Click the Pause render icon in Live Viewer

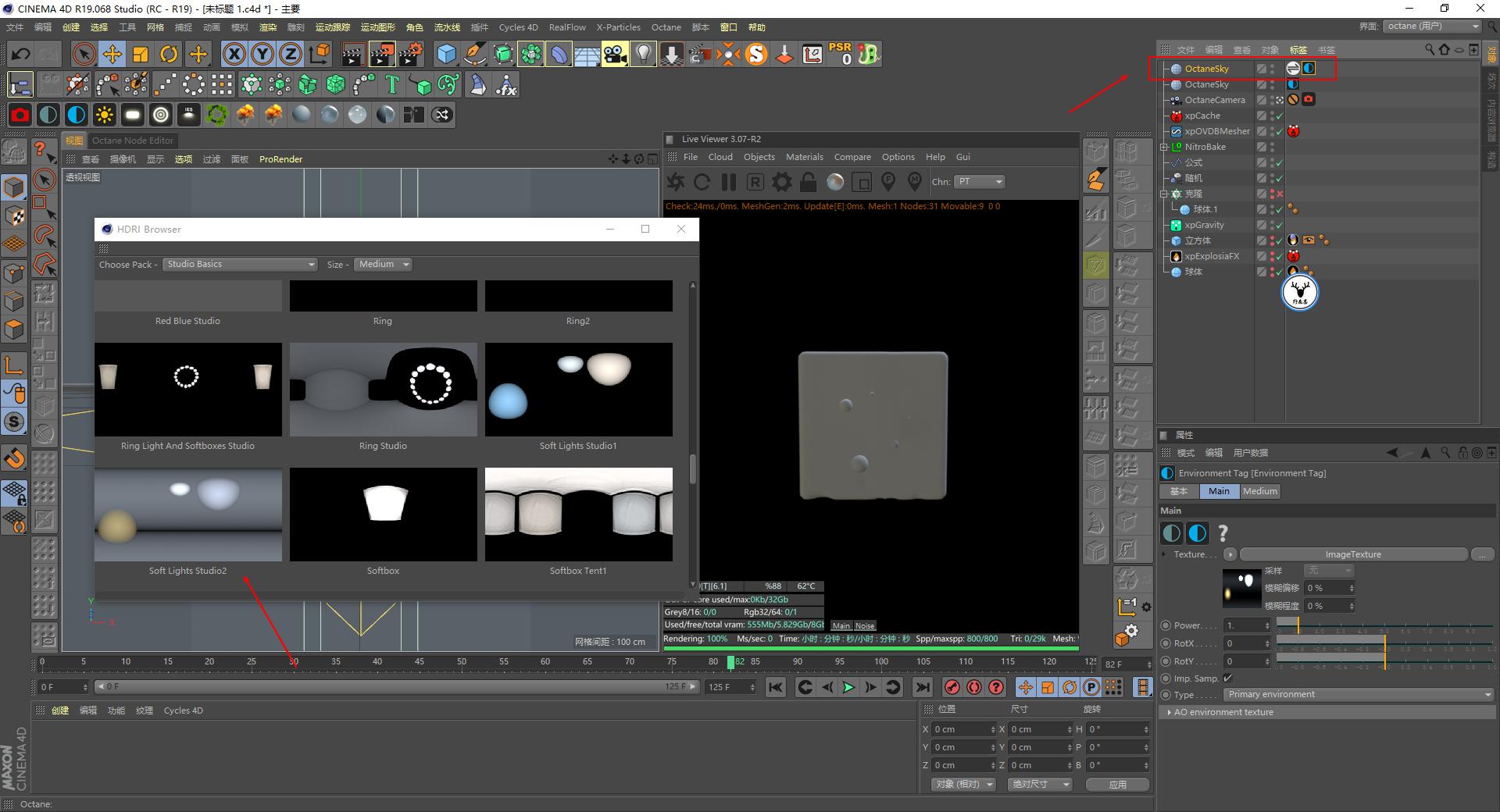[x=728, y=182]
